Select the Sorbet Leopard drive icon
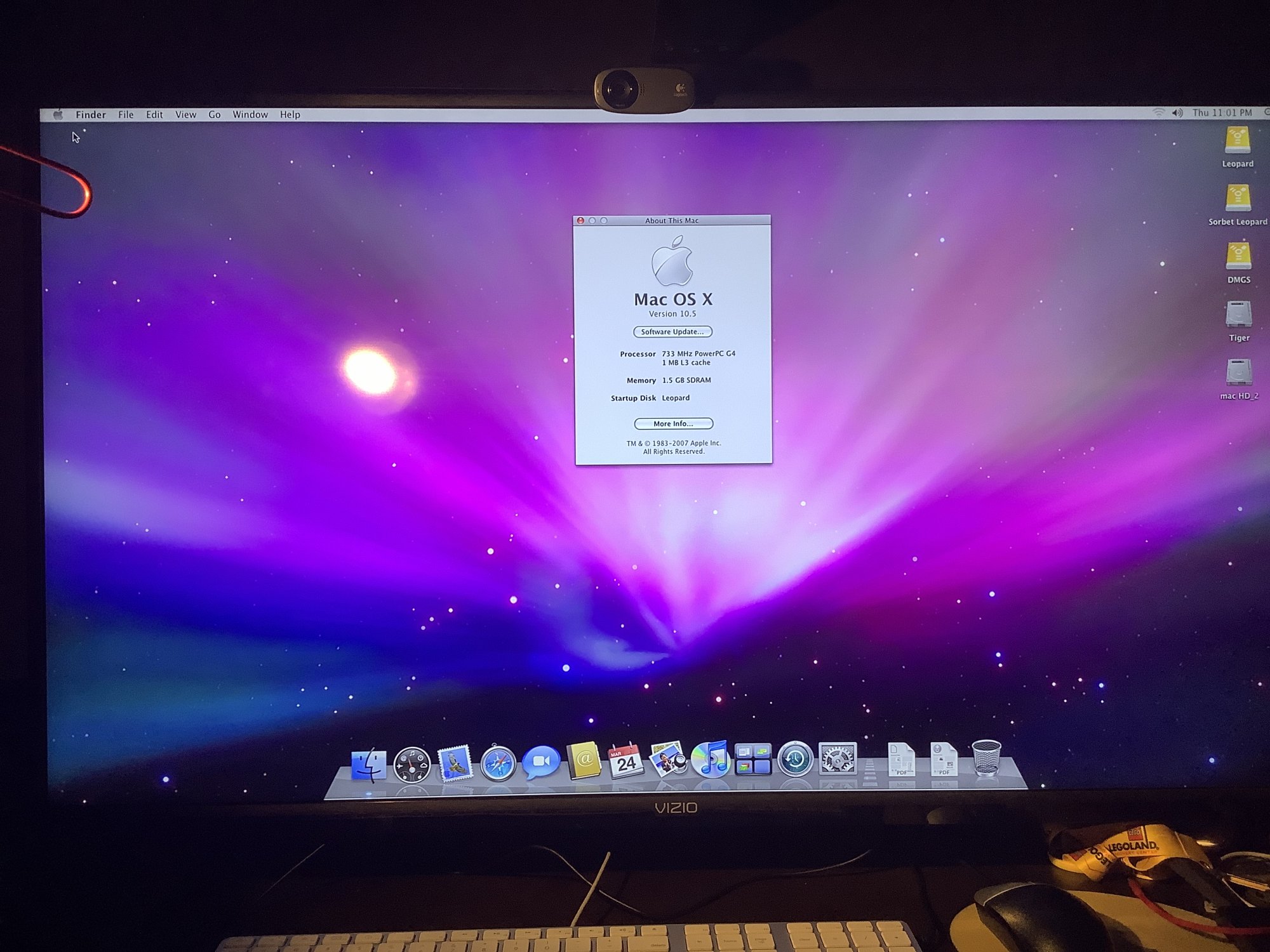1270x952 pixels. tap(1238, 198)
